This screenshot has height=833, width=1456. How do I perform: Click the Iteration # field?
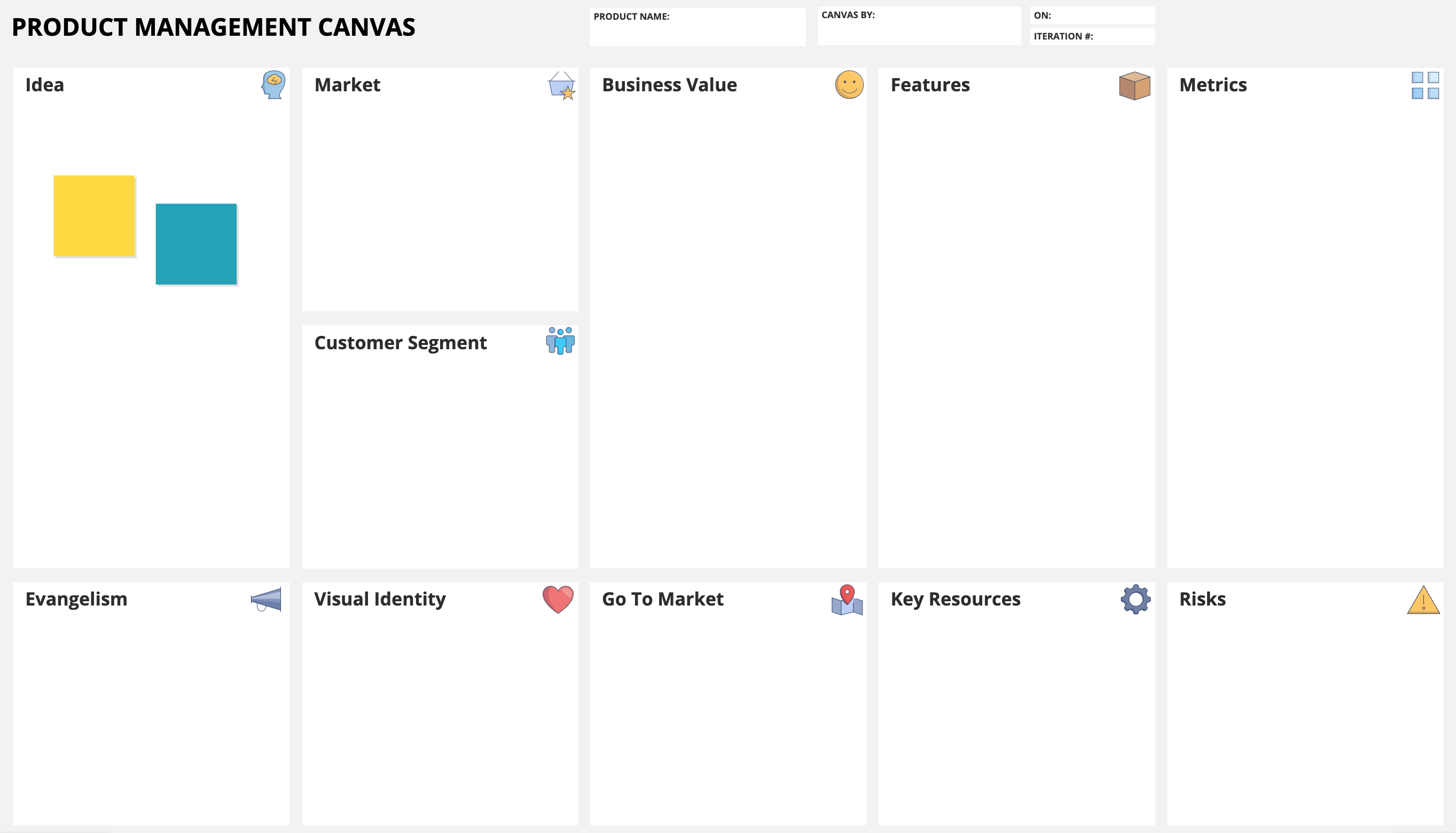point(1092,37)
